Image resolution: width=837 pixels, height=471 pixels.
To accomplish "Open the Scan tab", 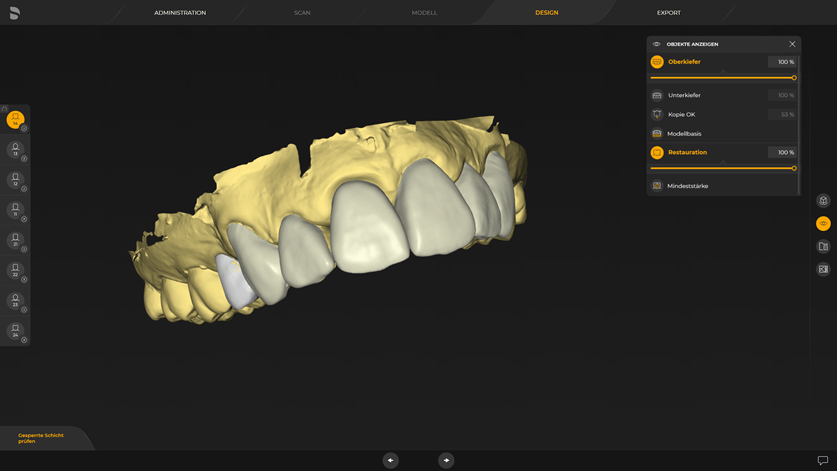I will click(x=302, y=13).
